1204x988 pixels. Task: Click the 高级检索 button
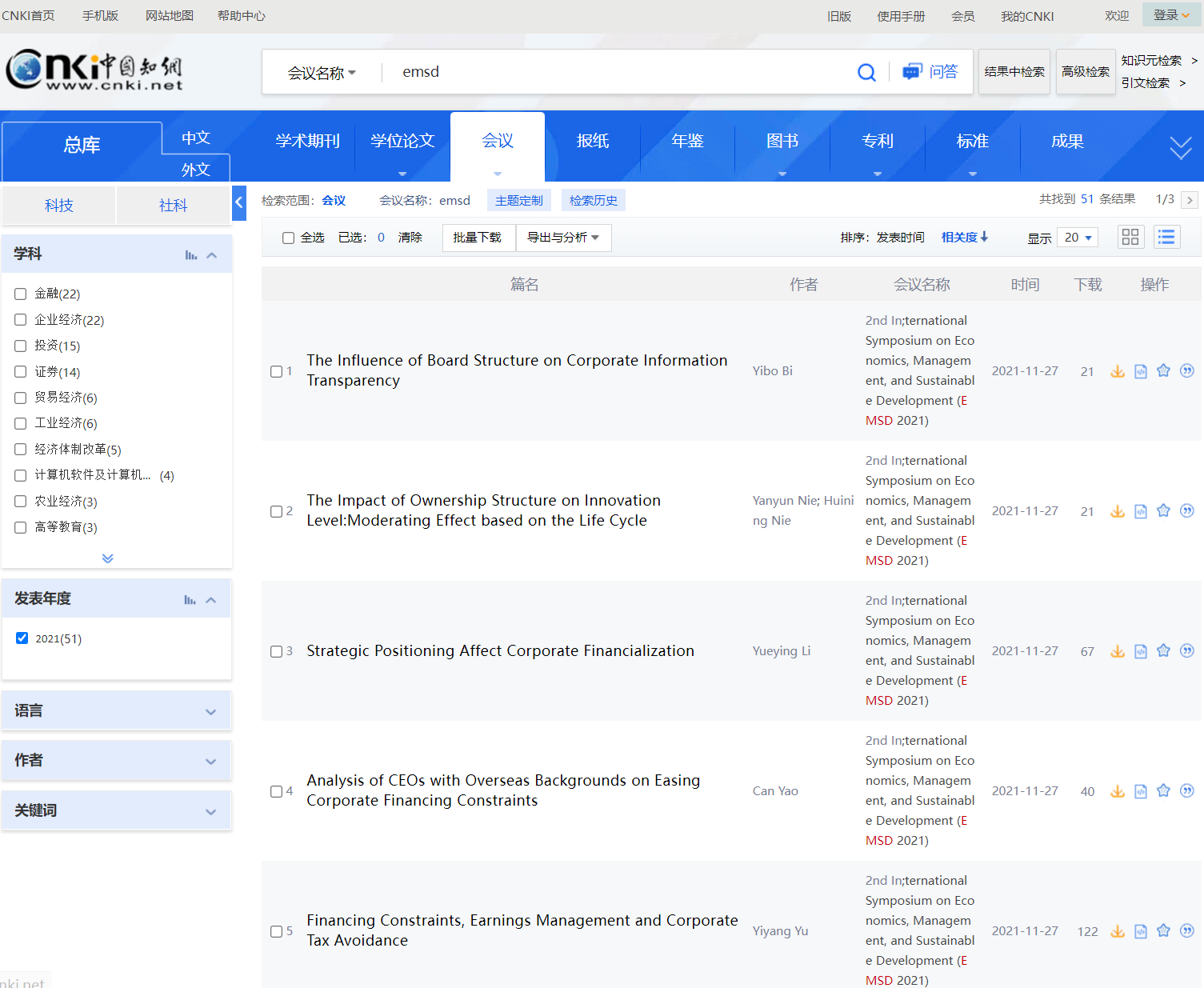1086,72
